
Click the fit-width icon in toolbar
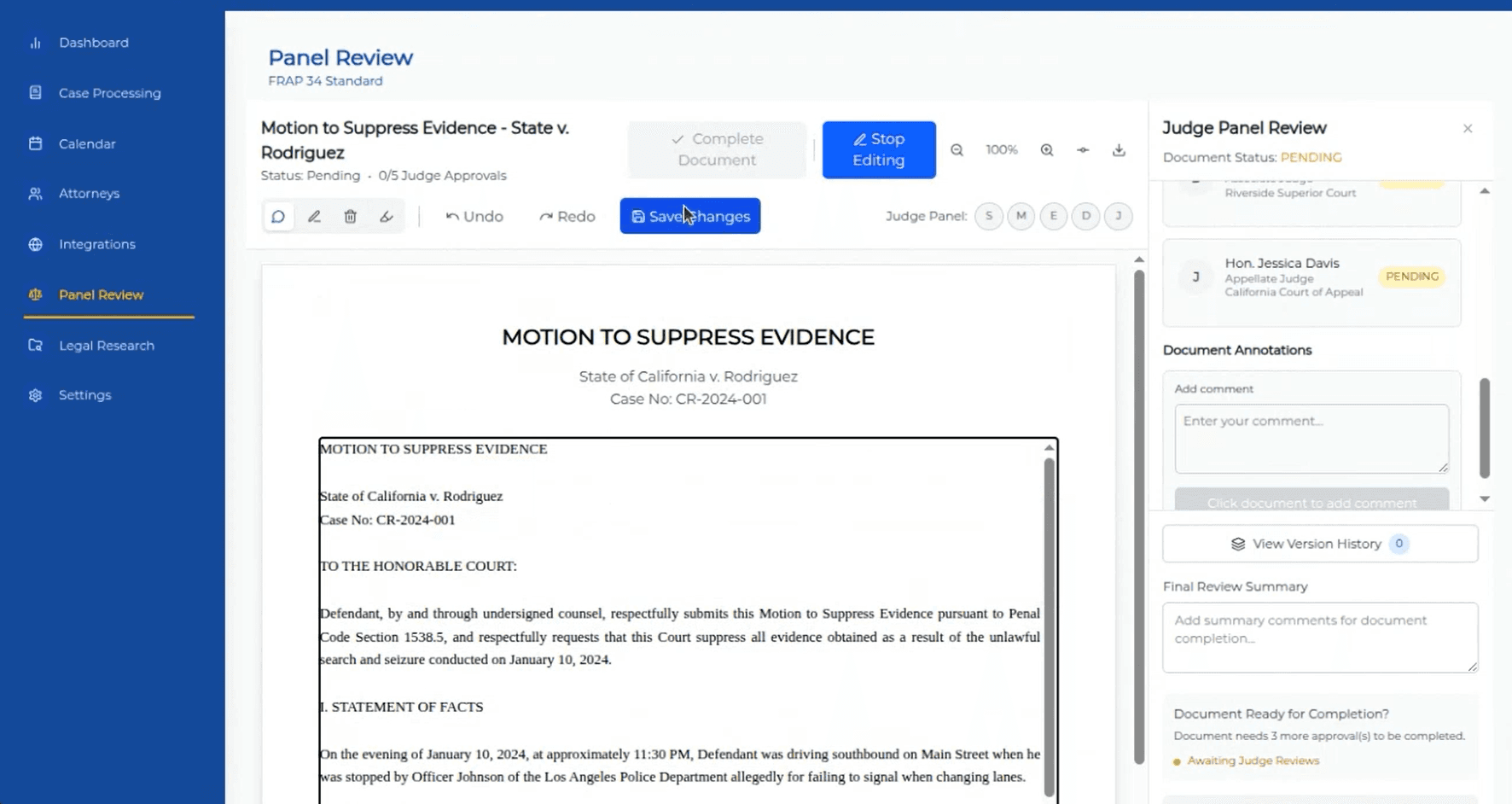click(x=1083, y=150)
